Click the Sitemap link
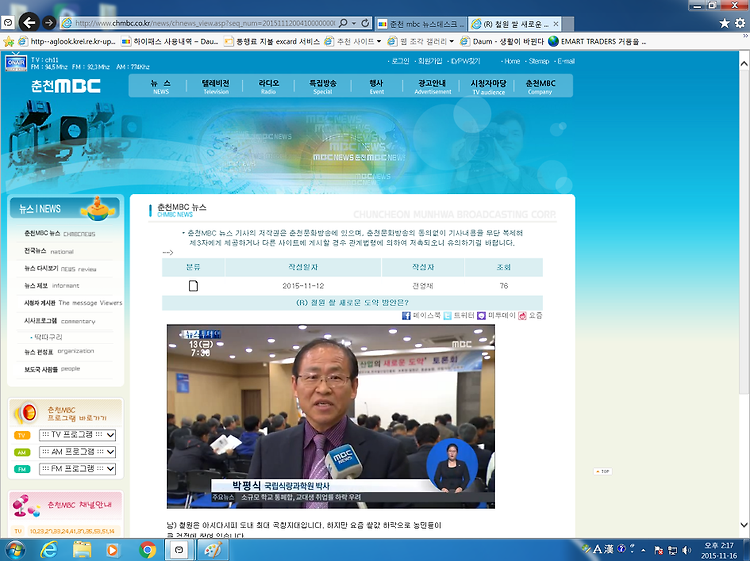The image size is (750, 561). [539, 61]
